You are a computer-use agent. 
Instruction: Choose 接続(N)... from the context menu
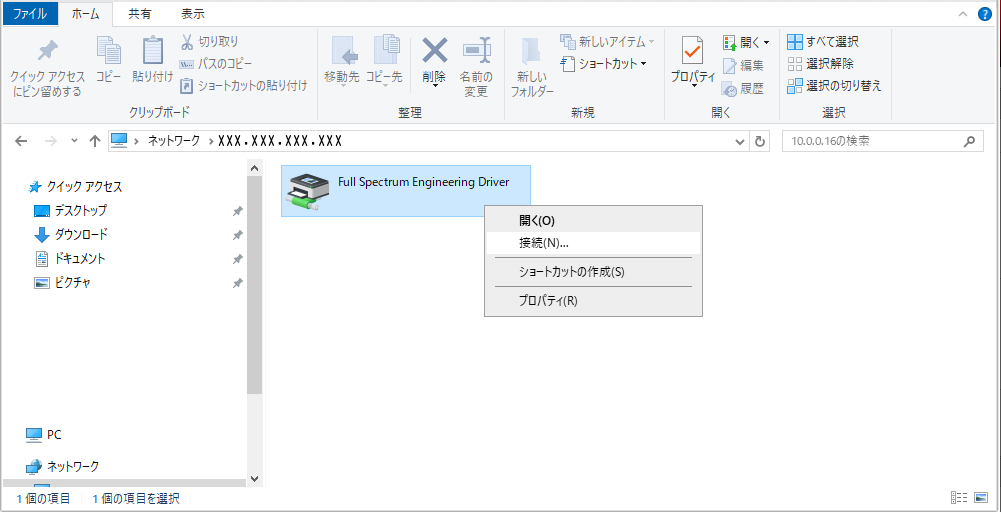[x=593, y=243]
